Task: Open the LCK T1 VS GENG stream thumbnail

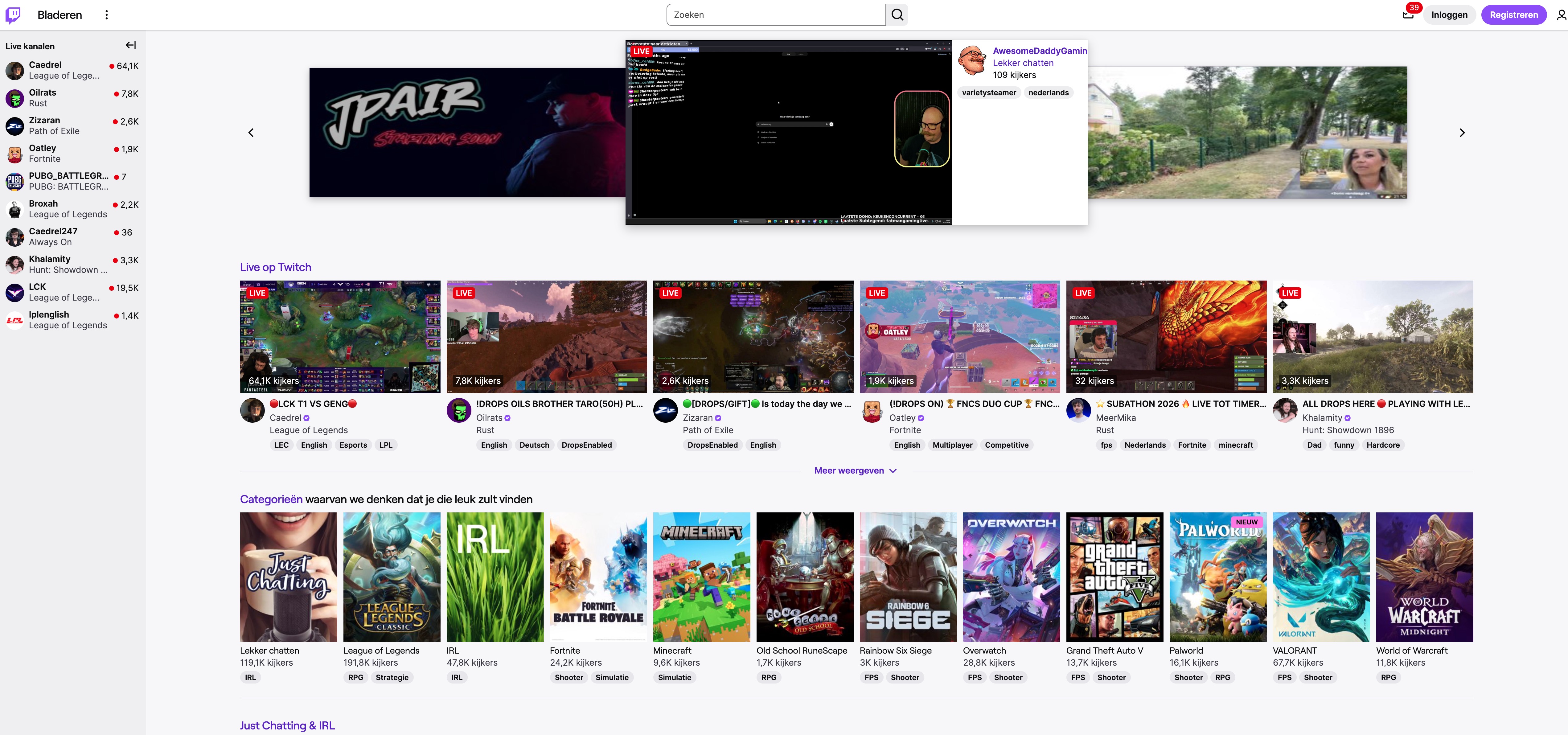Action: [340, 337]
